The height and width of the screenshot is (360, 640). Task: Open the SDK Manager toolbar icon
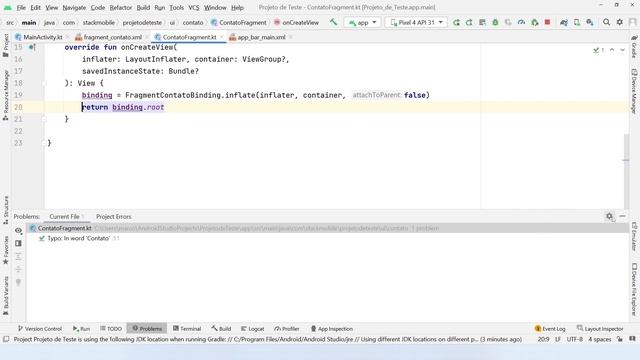(590, 22)
